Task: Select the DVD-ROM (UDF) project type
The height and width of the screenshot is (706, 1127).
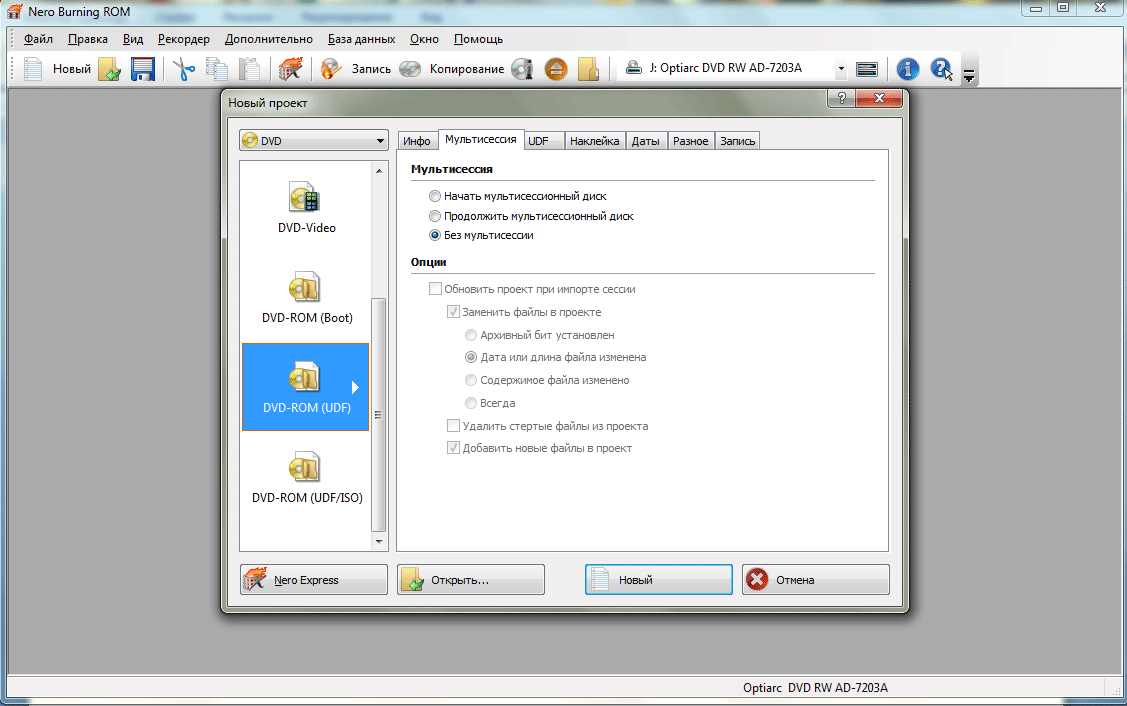Action: coord(305,387)
